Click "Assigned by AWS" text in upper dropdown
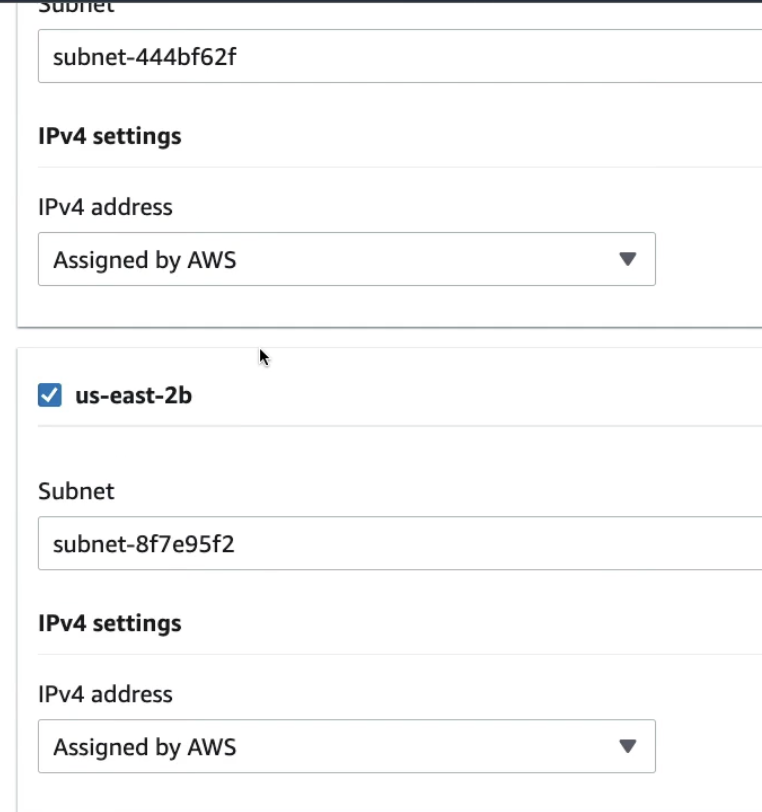This screenshot has width=762, height=812. click(145, 260)
